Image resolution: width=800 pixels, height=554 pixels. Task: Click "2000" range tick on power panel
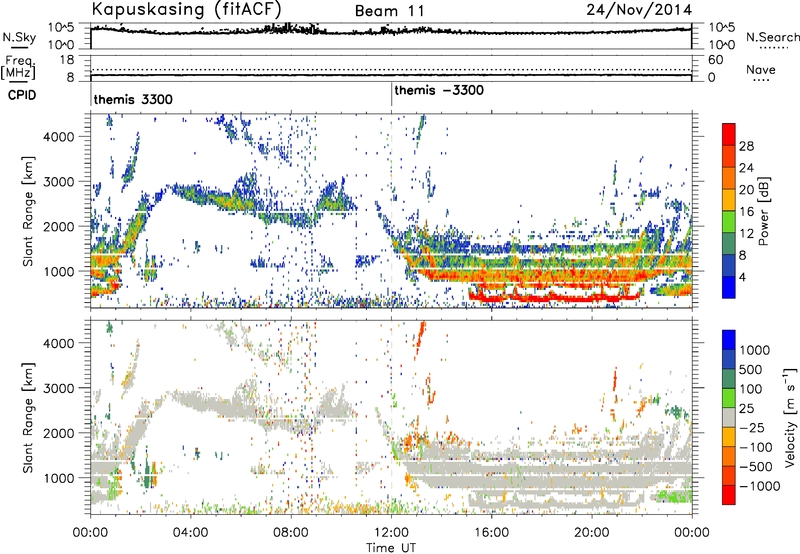[x=58, y=226]
